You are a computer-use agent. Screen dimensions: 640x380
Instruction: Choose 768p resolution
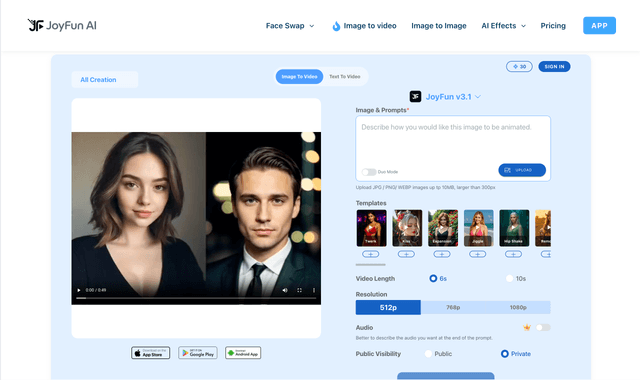point(453,307)
